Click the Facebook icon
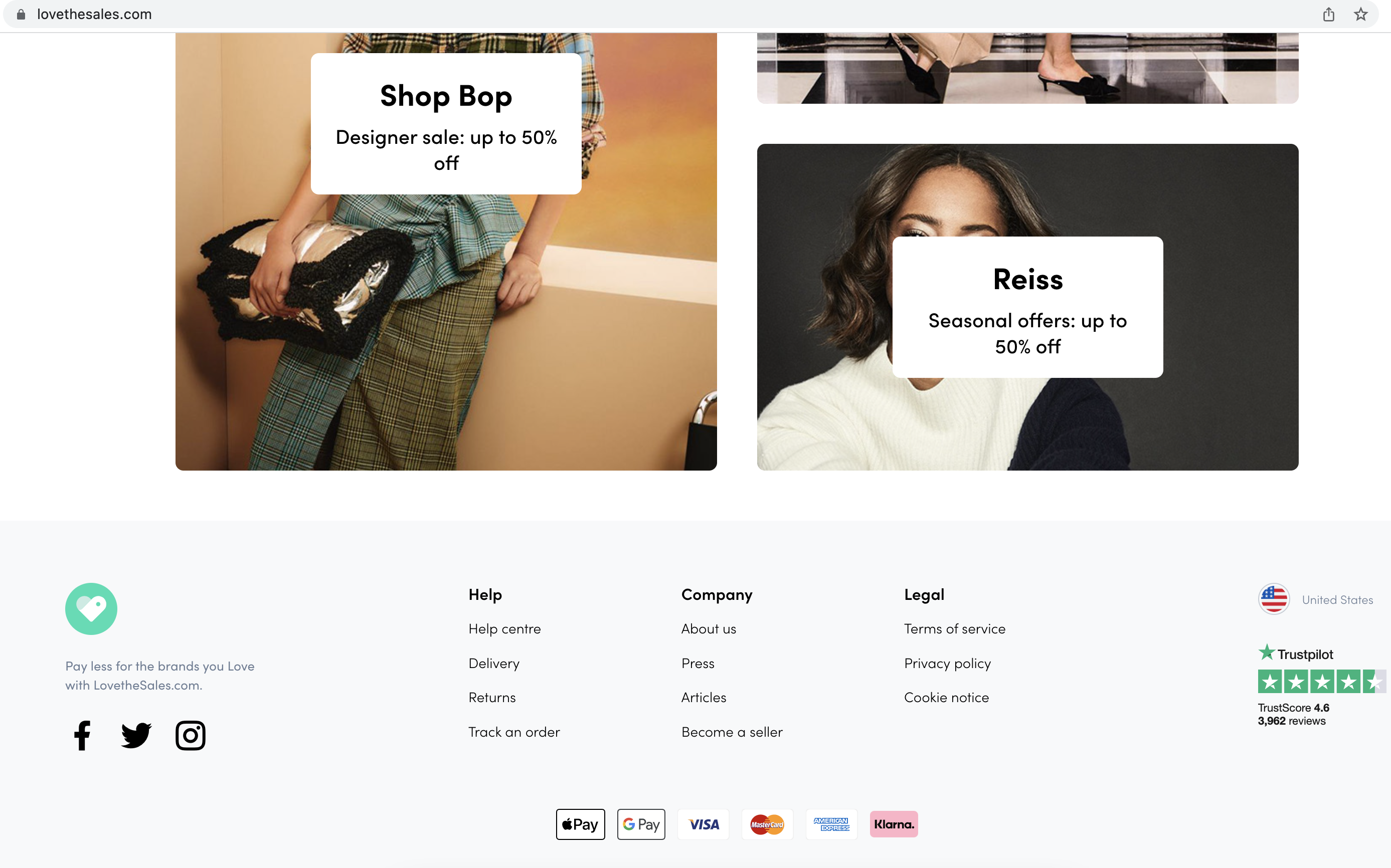 click(81, 735)
